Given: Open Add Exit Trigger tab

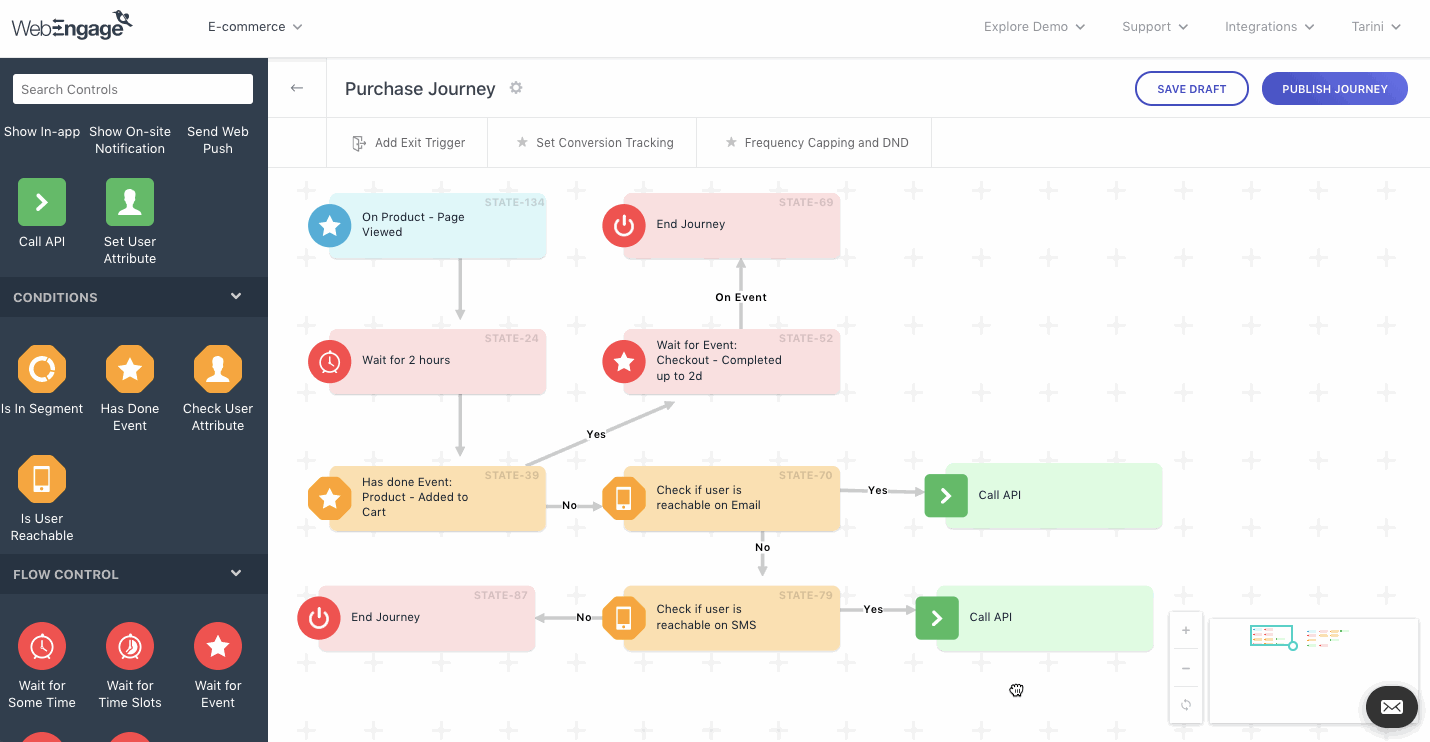Looking at the screenshot, I should (x=407, y=143).
